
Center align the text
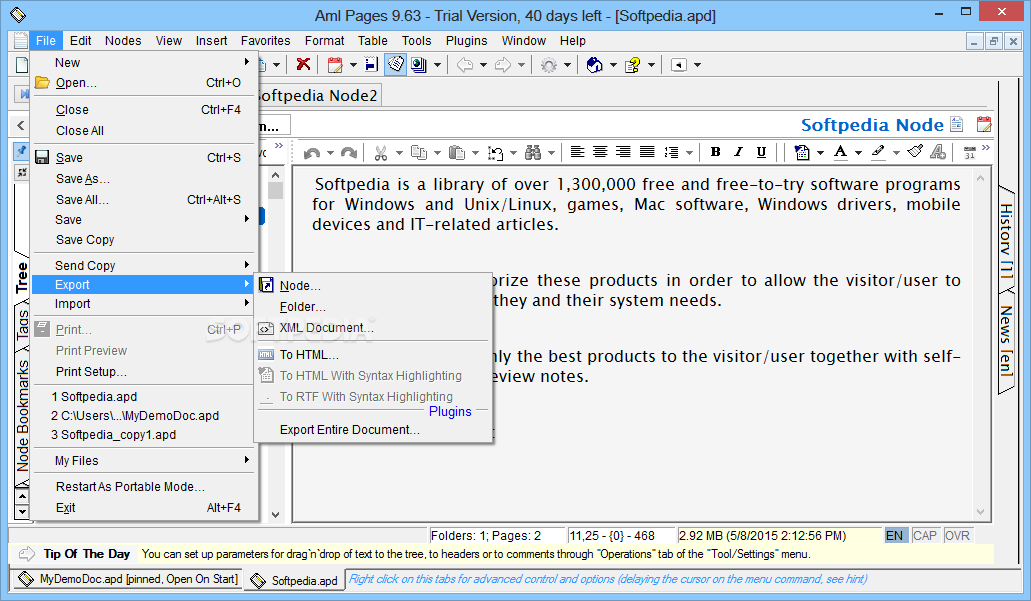point(600,152)
